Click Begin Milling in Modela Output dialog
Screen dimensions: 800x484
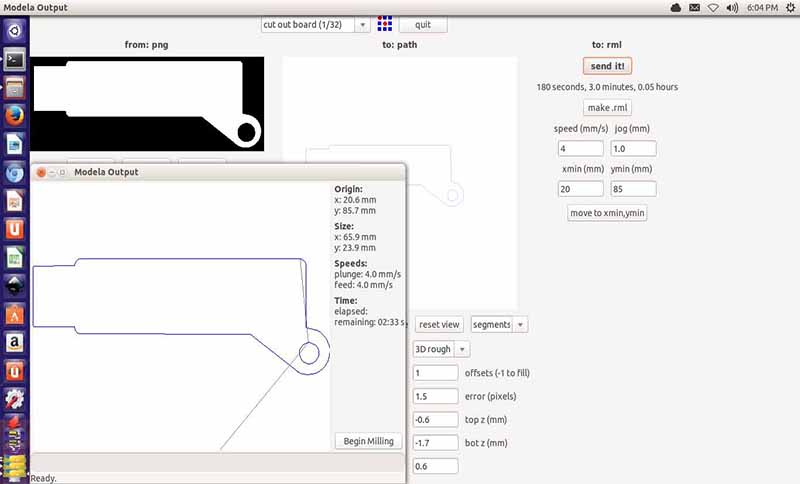(x=368, y=441)
